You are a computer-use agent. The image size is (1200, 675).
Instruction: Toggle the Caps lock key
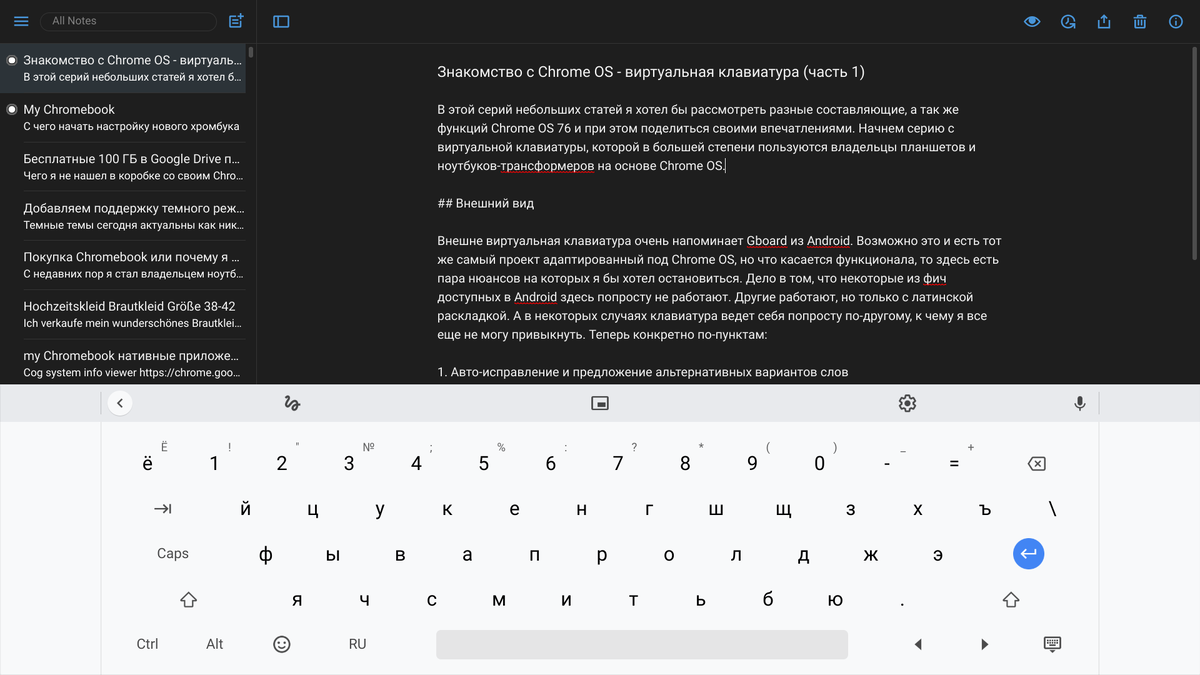point(173,553)
